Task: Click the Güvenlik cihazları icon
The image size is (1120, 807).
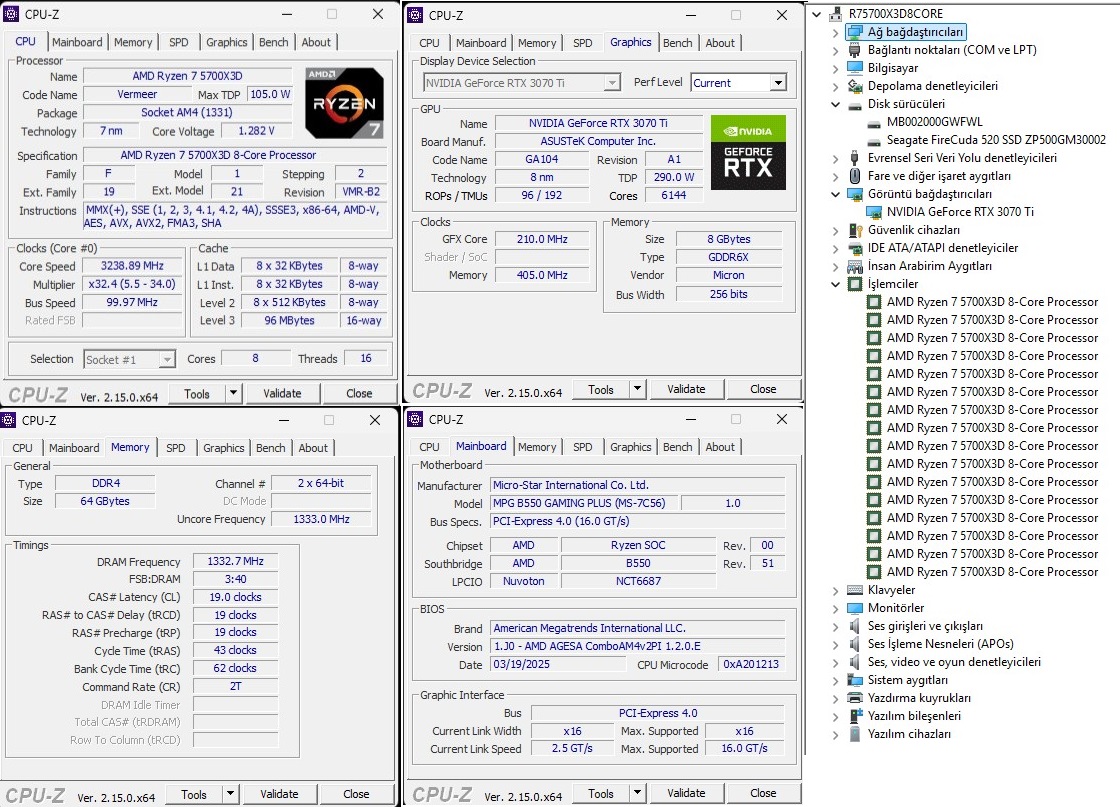Action: (854, 230)
